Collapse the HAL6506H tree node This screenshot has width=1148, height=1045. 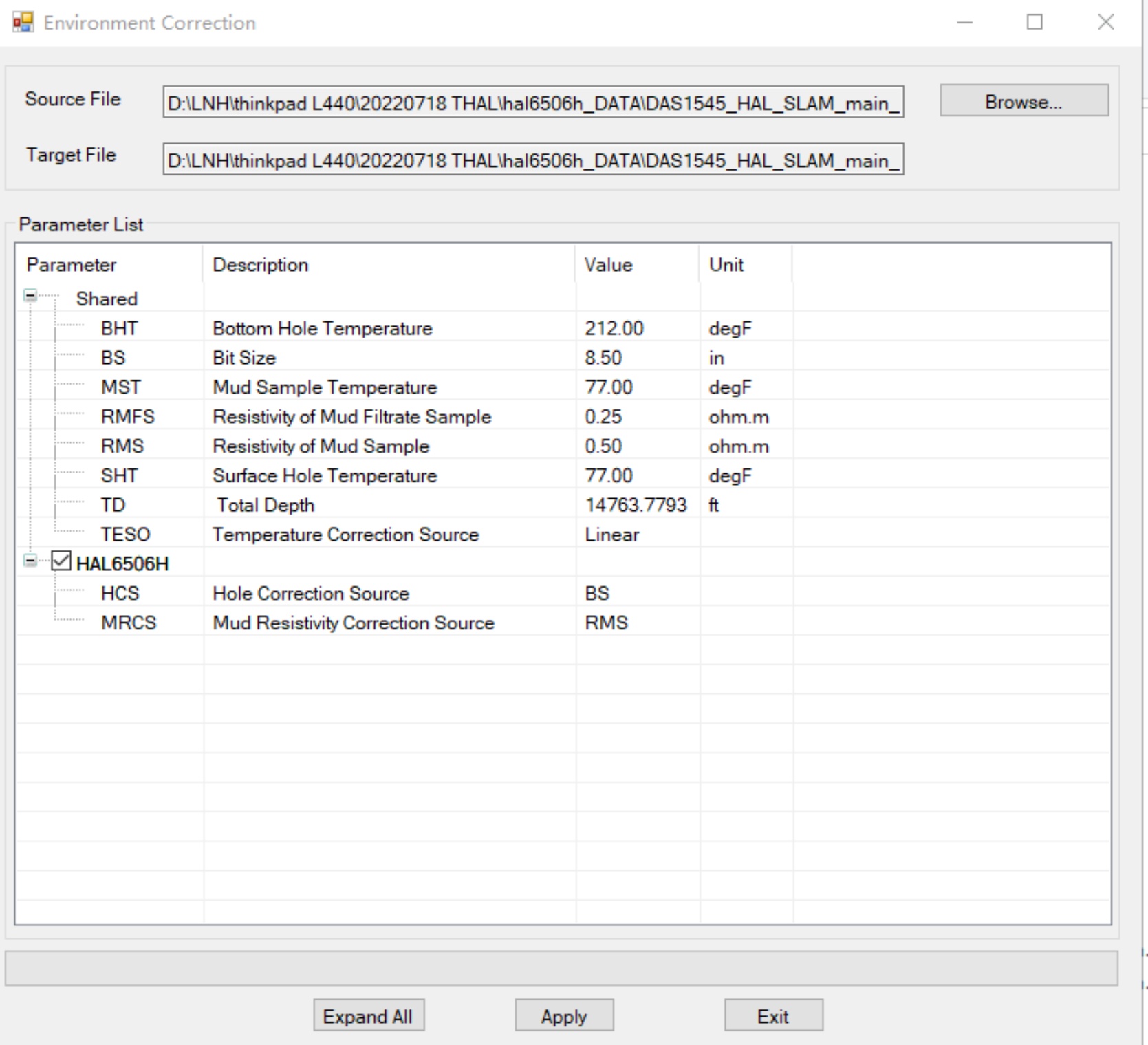point(30,561)
